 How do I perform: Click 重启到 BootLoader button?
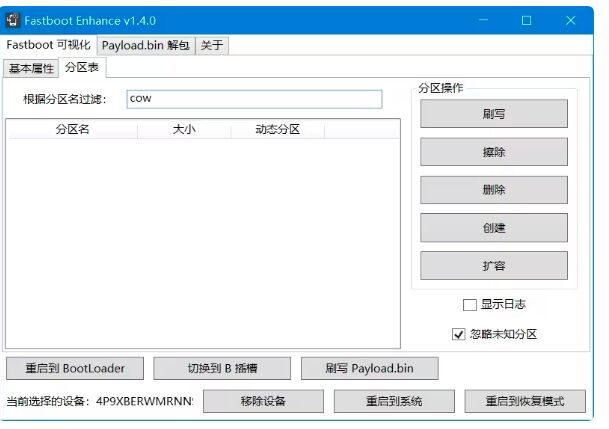coord(75,368)
